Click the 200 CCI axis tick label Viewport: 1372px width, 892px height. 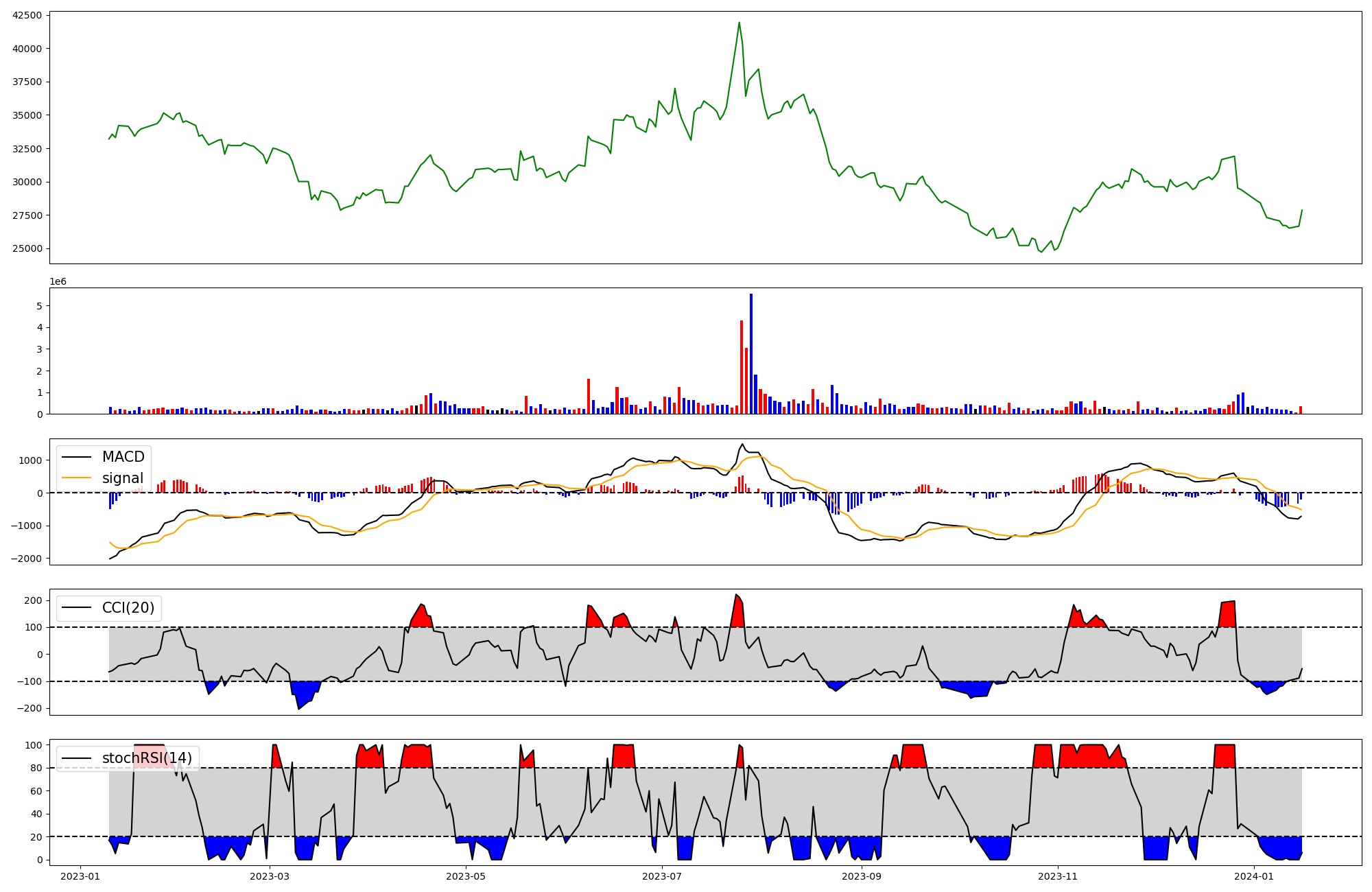tap(33, 600)
